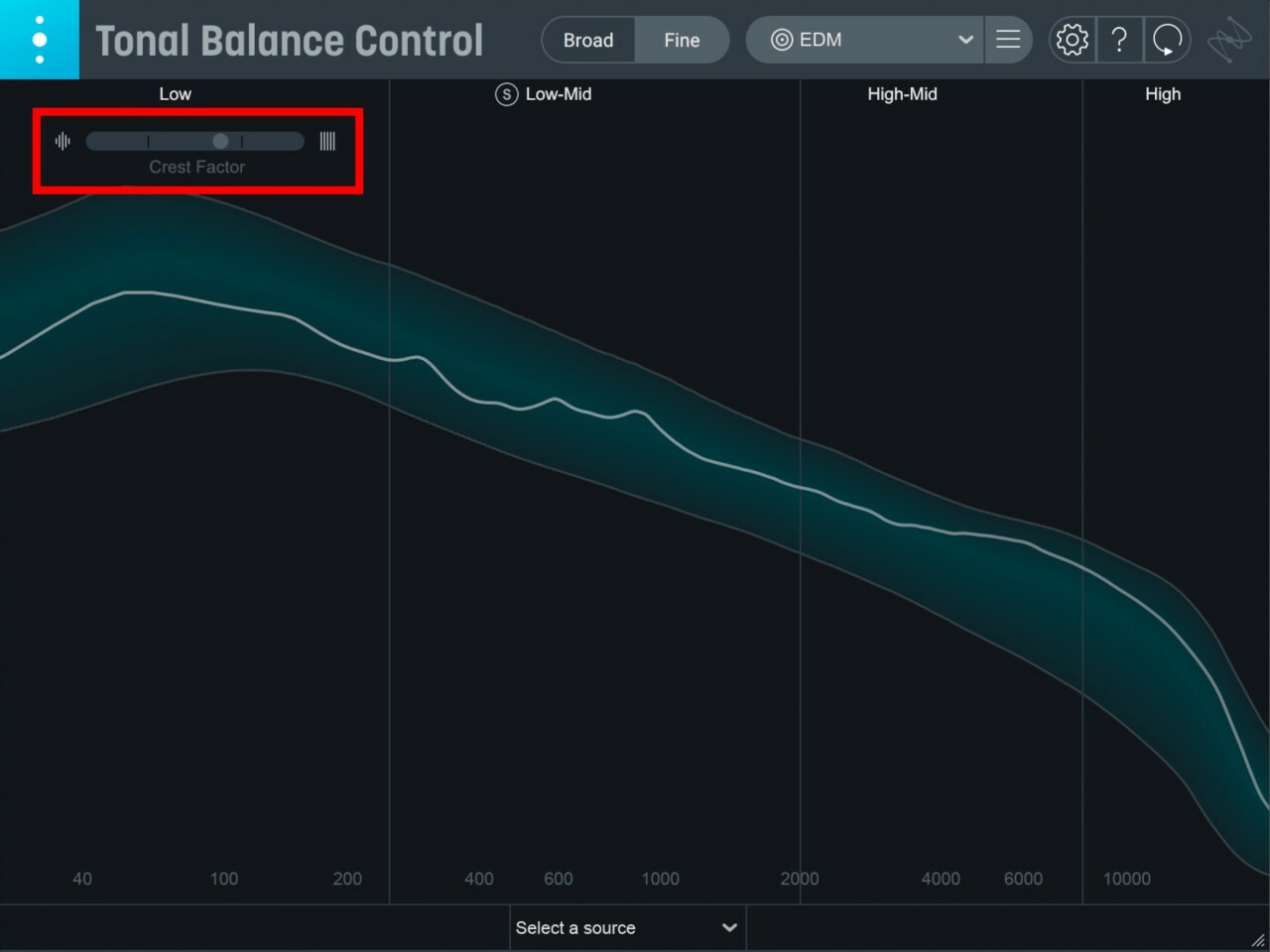Viewport: 1270px width, 952px height.
Task: Click the 40 frequency axis label
Action: pyautogui.click(x=82, y=879)
